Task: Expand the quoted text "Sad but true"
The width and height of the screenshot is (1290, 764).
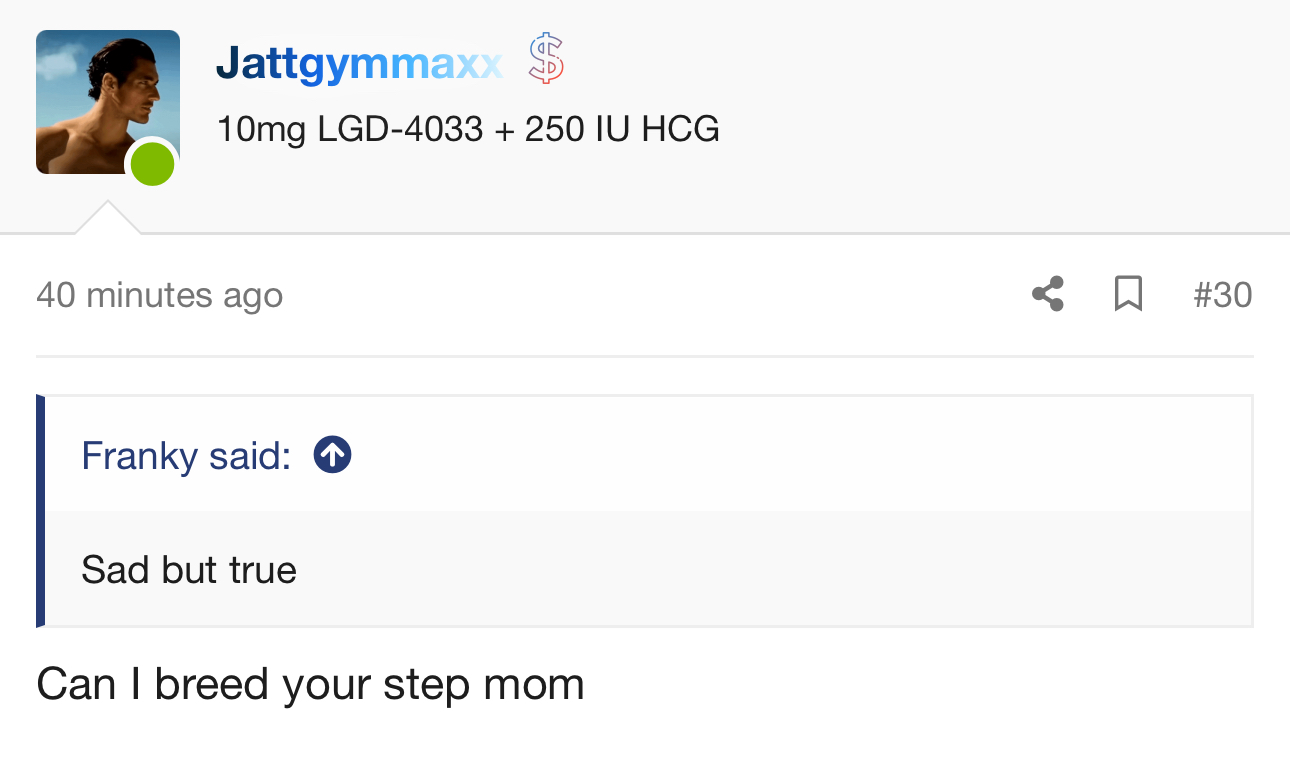Action: (189, 570)
